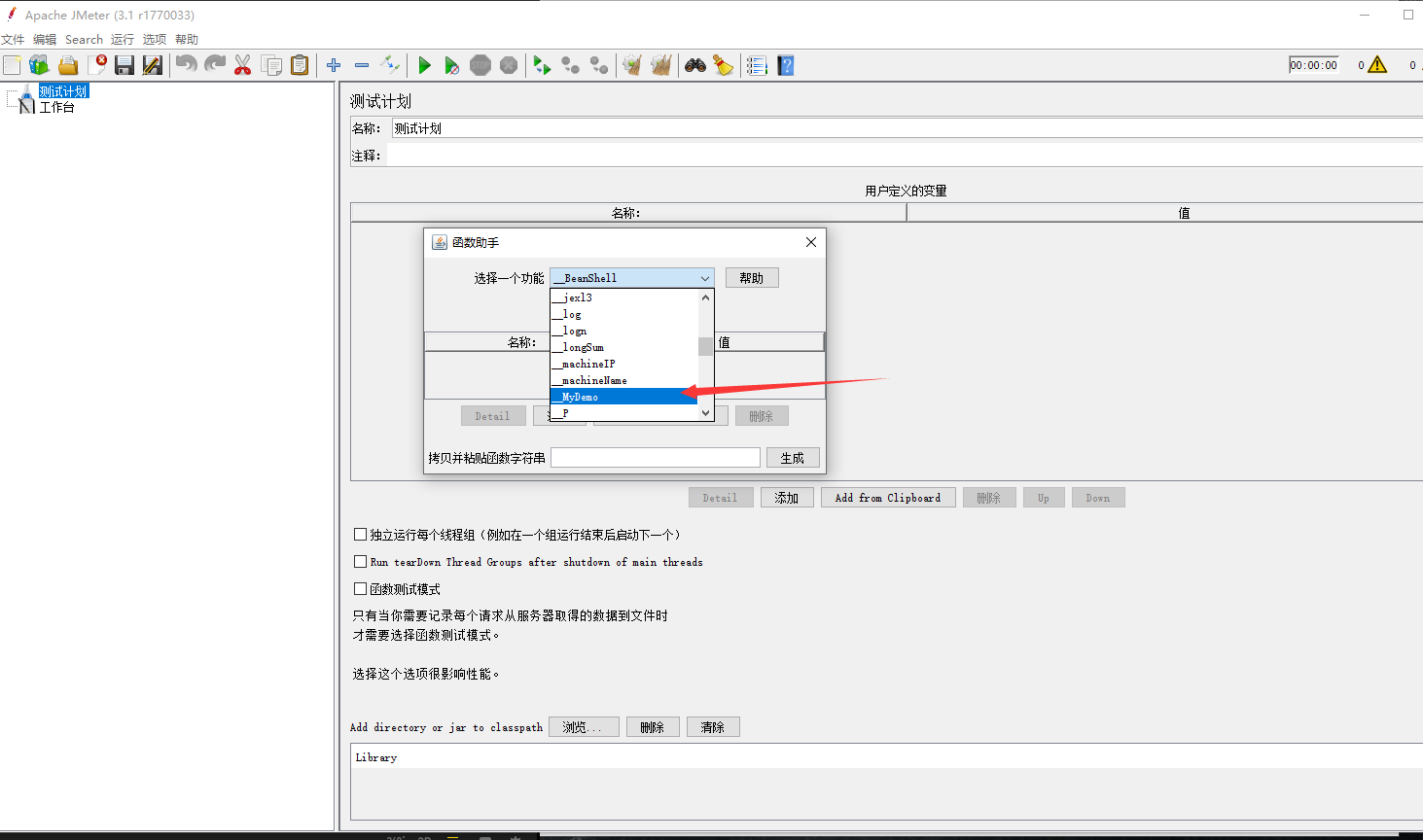Open Search with the binoculars icon

click(x=694, y=65)
